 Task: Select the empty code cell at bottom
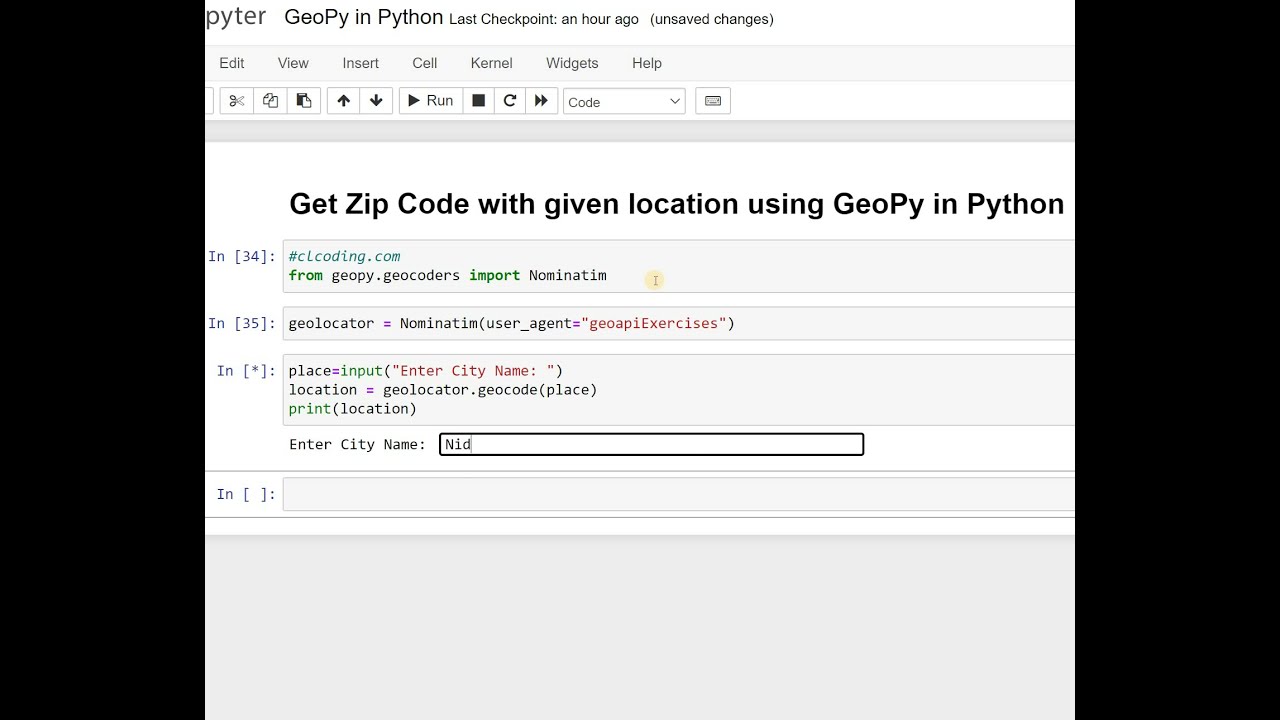point(679,494)
